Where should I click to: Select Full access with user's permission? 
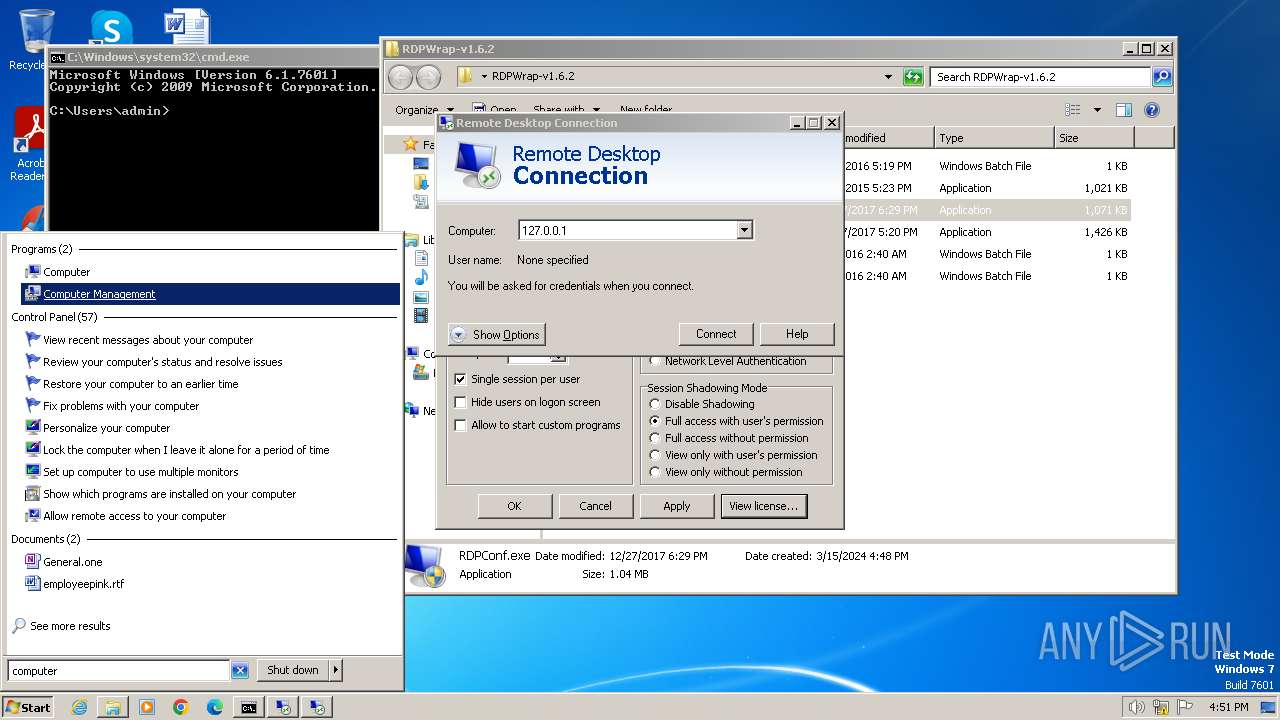(656, 421)
